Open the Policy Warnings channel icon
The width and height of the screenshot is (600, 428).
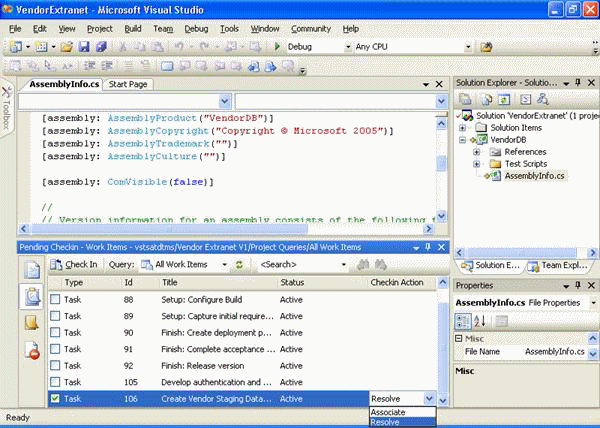32,349
